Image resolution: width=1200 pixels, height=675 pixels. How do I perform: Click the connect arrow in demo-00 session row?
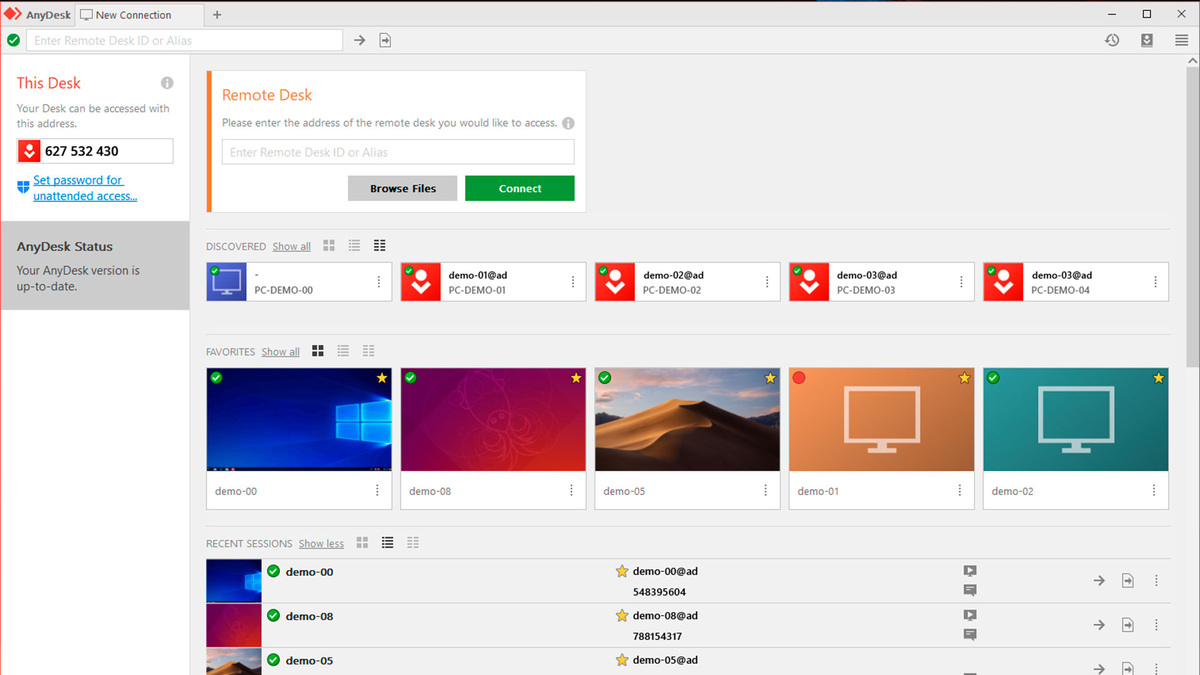click(1099, 581)
